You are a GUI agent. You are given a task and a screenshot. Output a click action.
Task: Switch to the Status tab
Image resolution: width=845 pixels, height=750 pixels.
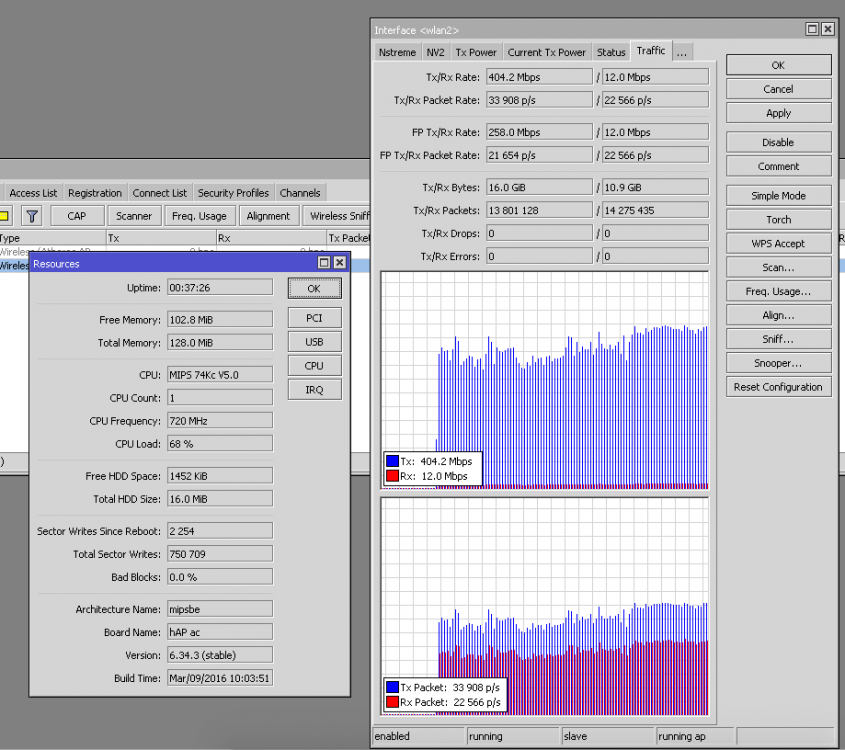click(x=611, y=52)
